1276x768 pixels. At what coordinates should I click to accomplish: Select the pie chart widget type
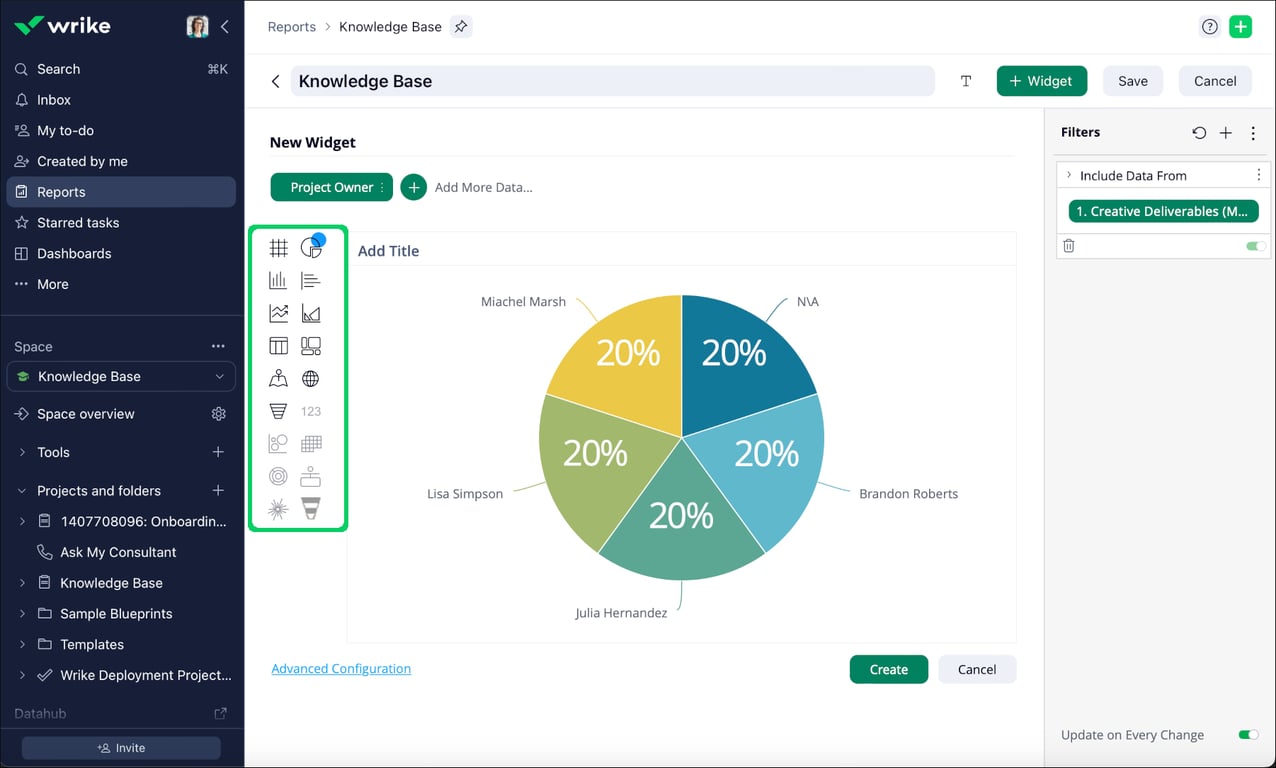click(311, 247)
